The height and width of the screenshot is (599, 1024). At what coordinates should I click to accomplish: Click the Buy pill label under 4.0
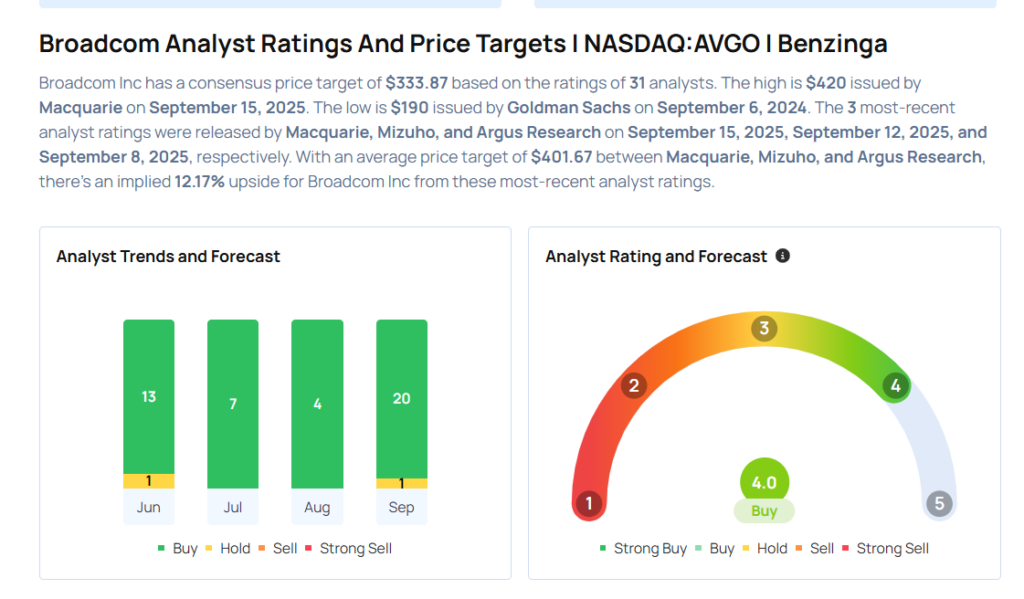pos(764,511)
